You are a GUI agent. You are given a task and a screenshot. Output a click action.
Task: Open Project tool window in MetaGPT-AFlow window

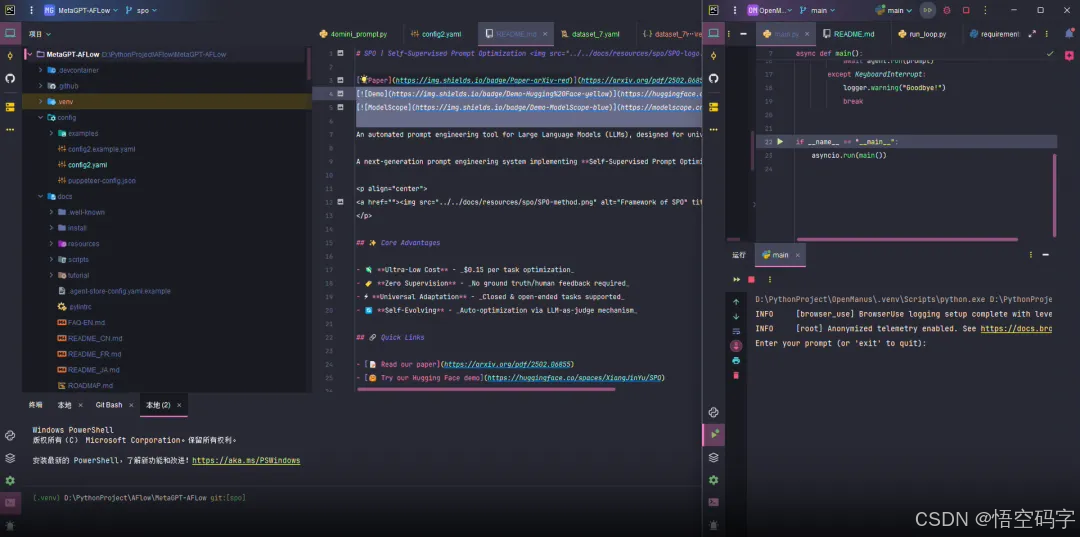[10, 33]
